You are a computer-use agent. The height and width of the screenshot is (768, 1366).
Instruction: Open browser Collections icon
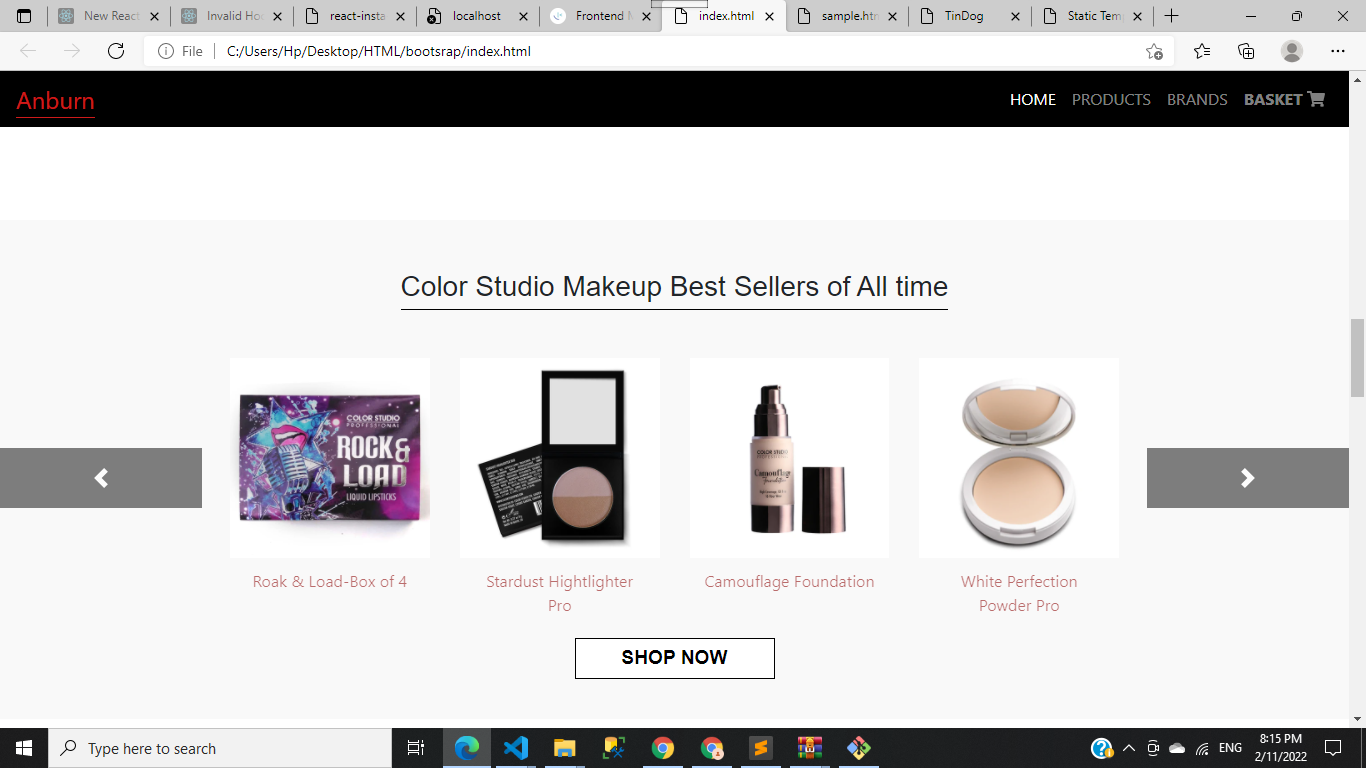click(1246, 51)
